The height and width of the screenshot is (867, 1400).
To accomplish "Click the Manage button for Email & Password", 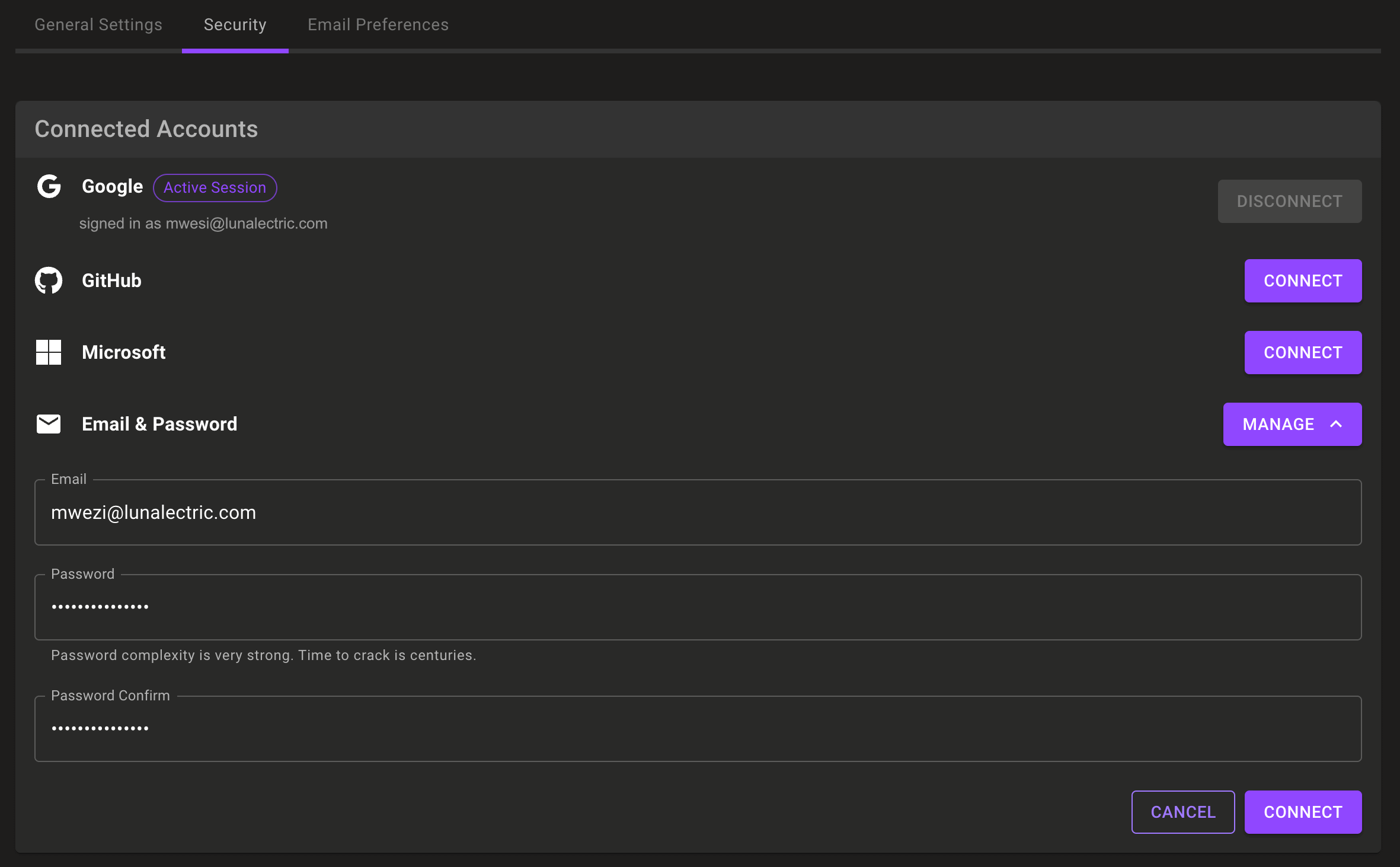I will point(1278,424).
